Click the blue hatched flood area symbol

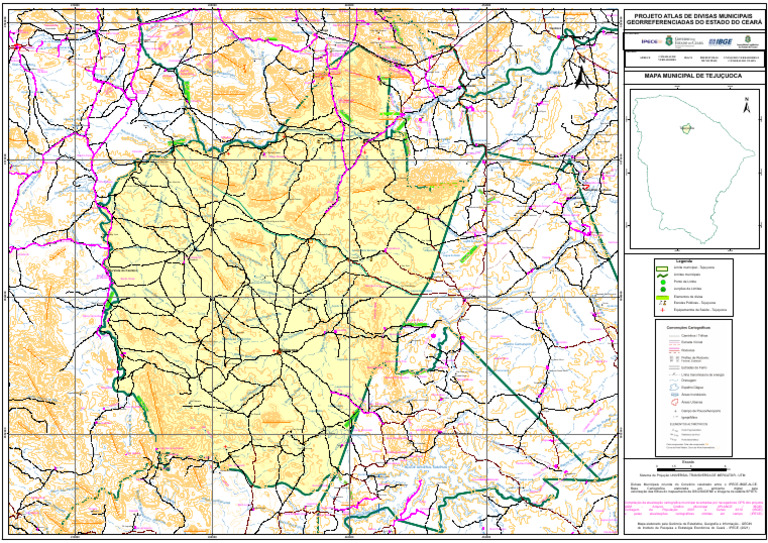point(675,395)
